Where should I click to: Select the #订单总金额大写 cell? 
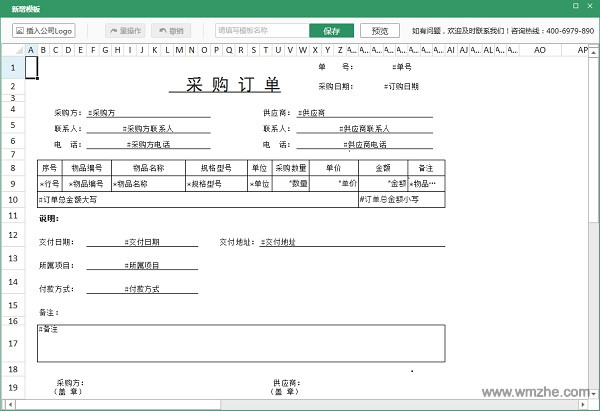(198, 199)
